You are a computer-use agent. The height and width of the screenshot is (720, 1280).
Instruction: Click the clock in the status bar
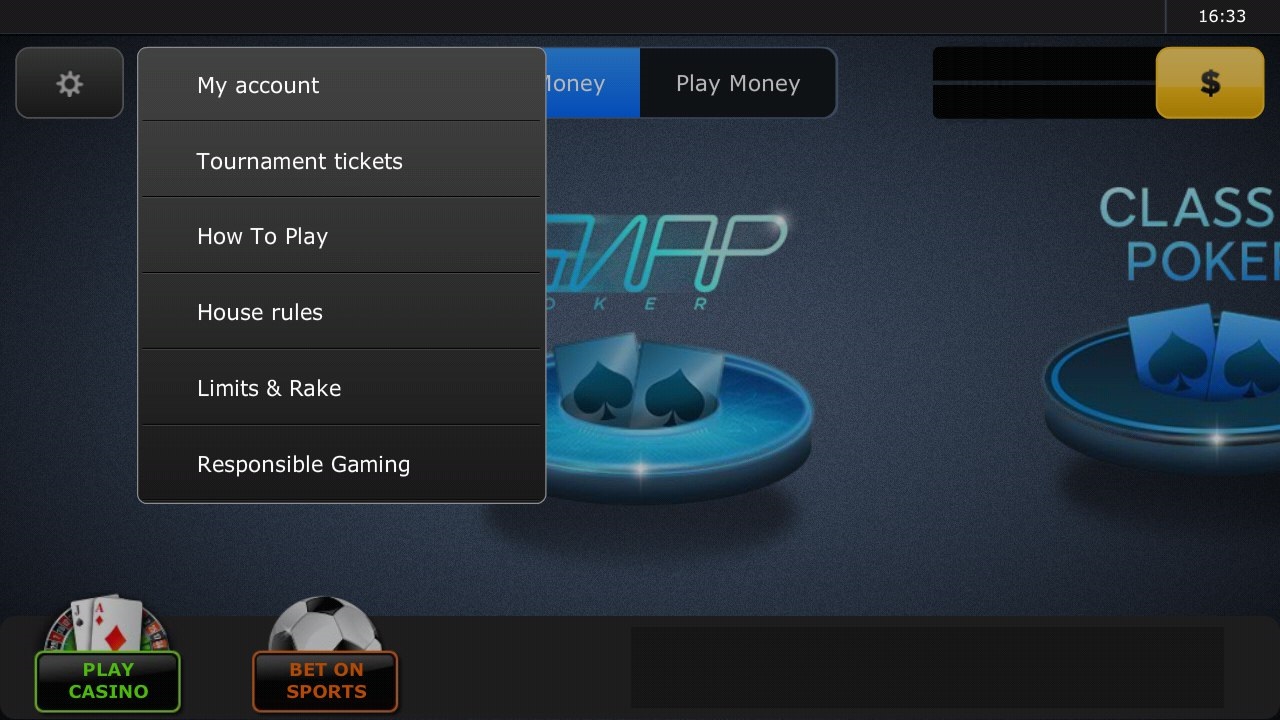1222,16
